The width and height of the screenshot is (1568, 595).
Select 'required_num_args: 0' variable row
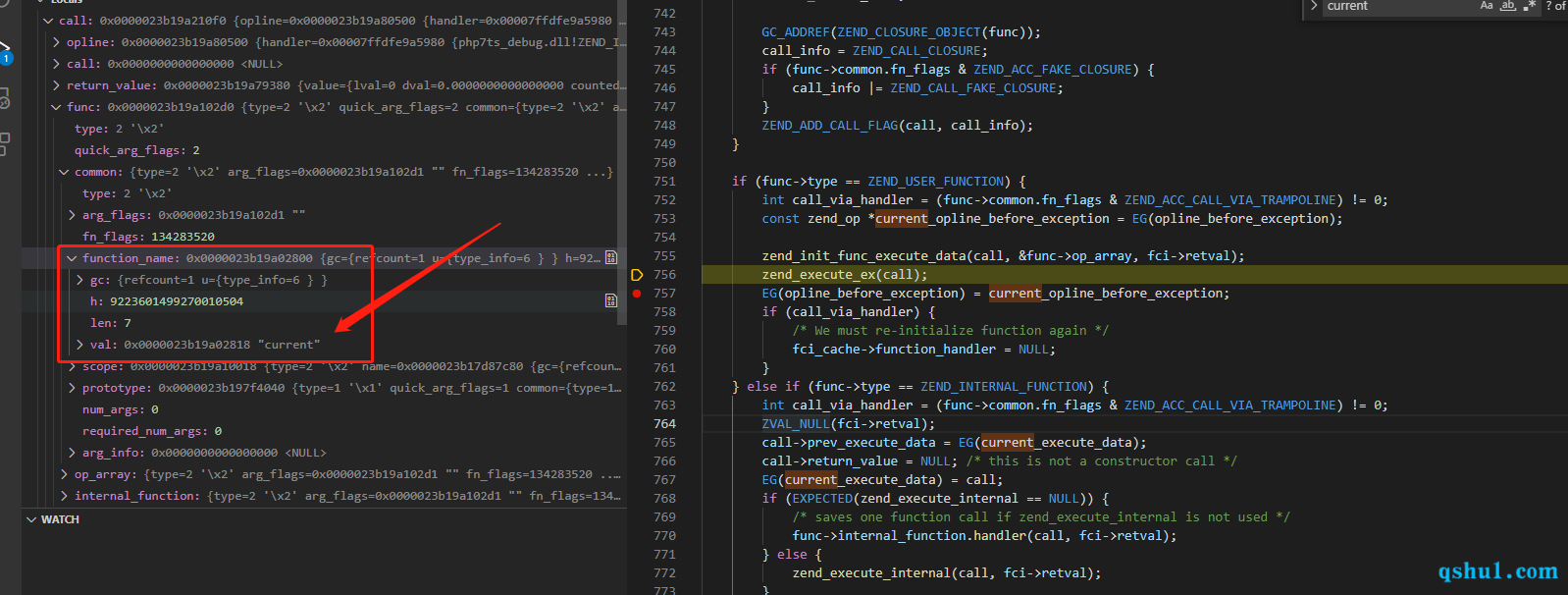(324, 431)
